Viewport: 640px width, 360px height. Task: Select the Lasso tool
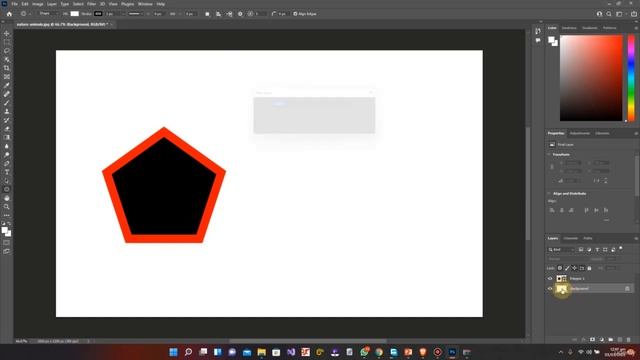pos(7,51)
